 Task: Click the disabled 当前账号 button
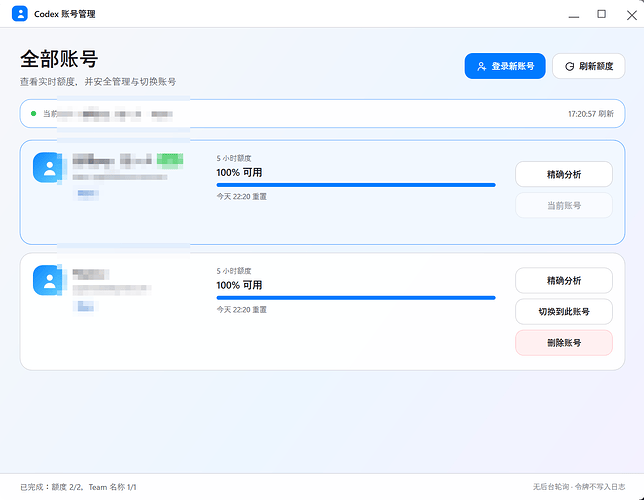click(x=564, y=205)
